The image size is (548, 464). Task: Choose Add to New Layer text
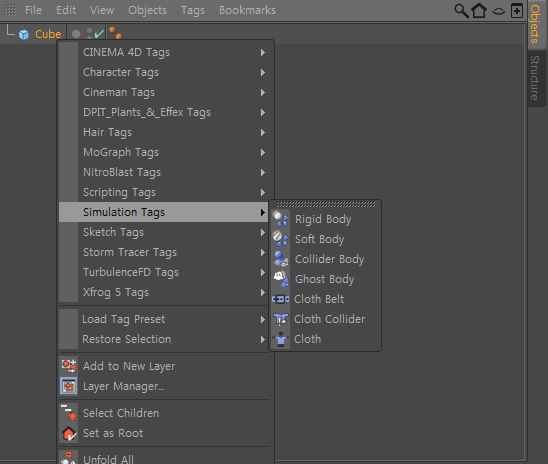129,366
